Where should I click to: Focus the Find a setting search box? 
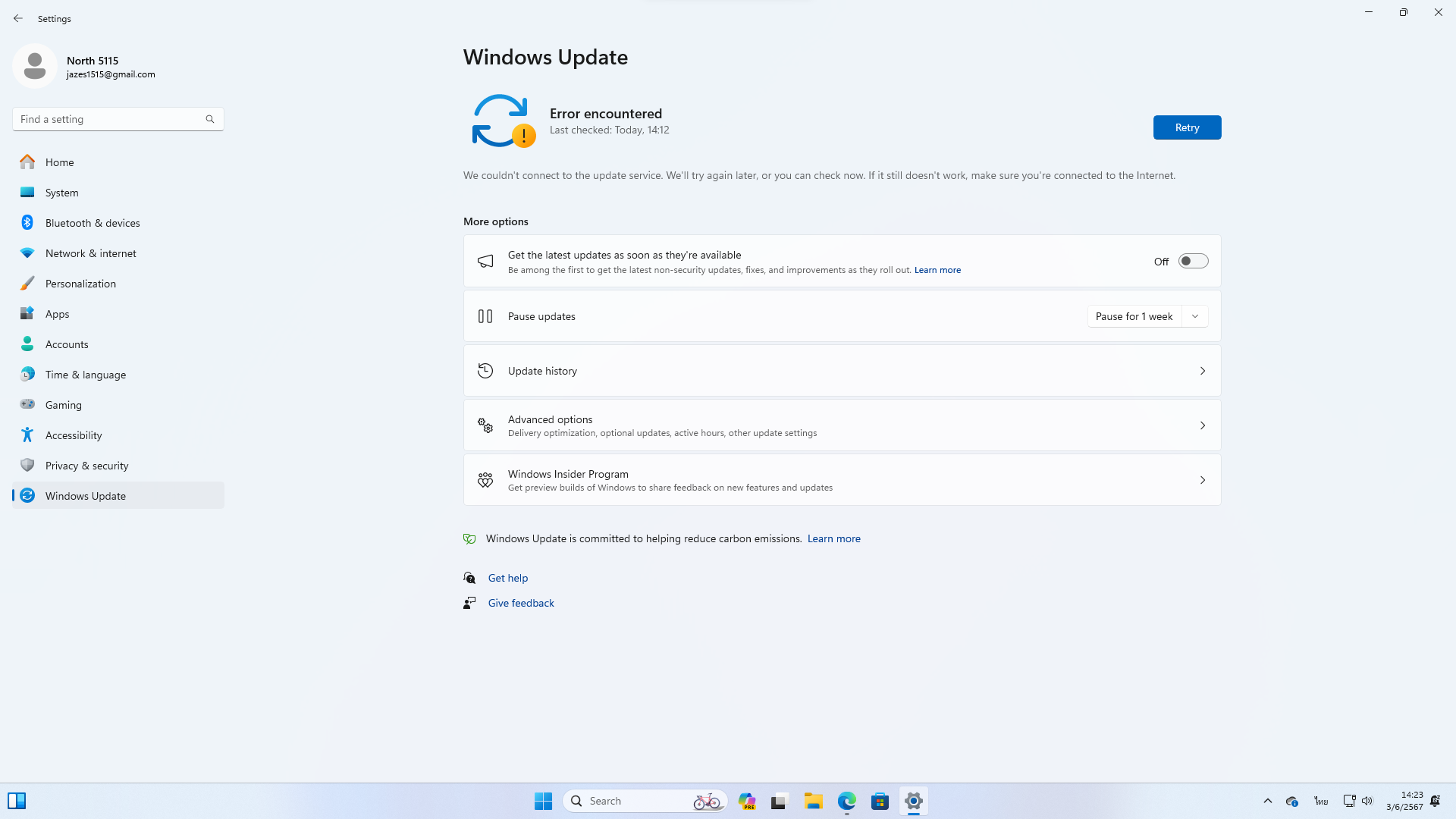pos(118,119)
